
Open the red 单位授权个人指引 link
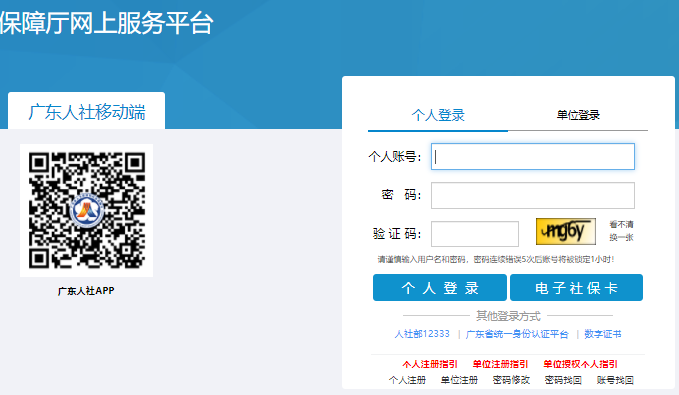[580, 364]
